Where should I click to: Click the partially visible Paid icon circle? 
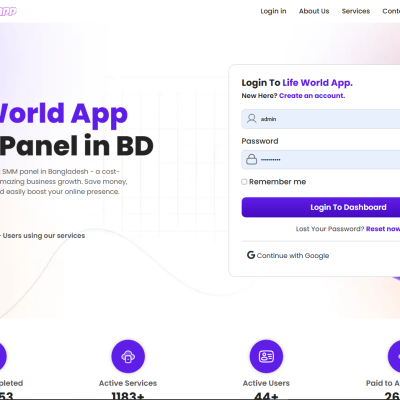394,356
